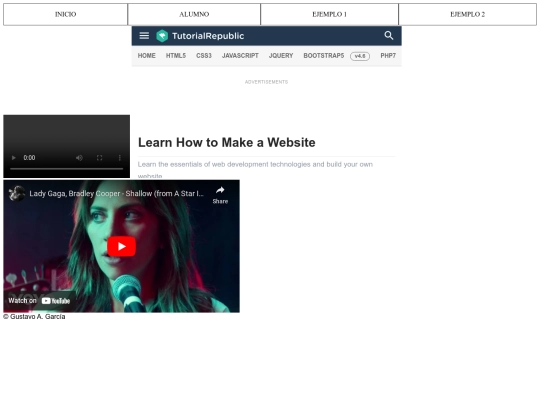
Task: Select the HTML5 nav item
Action: click(176, 56)
